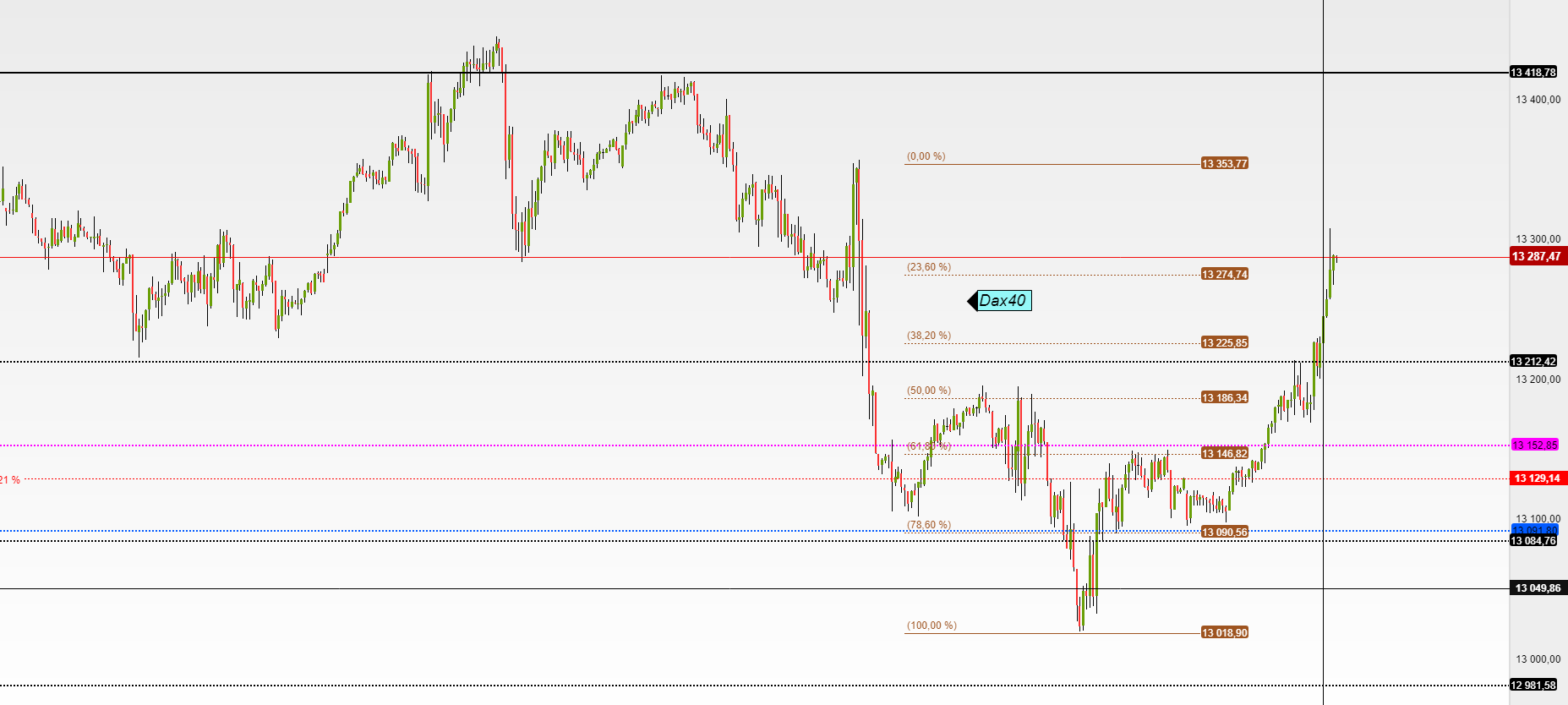Click the Fibonacci 13 274,74 level tag
Viewport: 1568px width, 705px height.
(1225, 274)
